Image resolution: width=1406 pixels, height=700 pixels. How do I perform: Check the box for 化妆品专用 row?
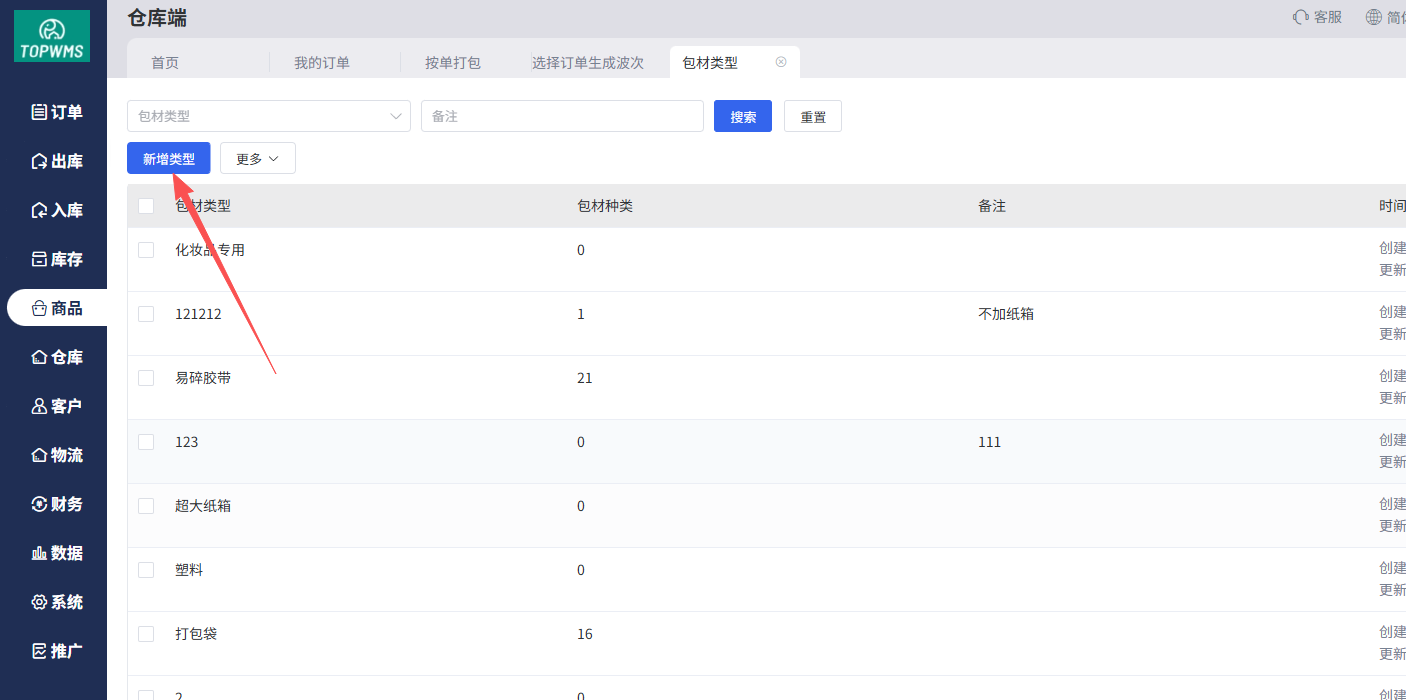[x=146, y=250]
